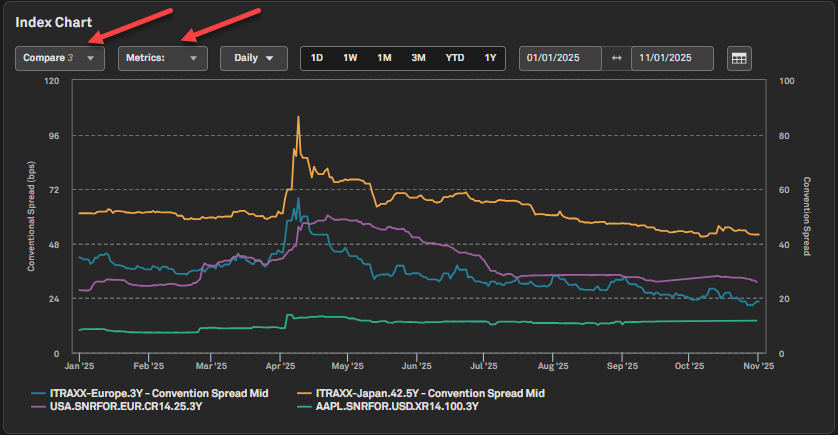Toggle AAPL.SNRFOR.USD.XR14.100.3Y legend series
The width and height of the screenshot is (838, 435).
388,407
